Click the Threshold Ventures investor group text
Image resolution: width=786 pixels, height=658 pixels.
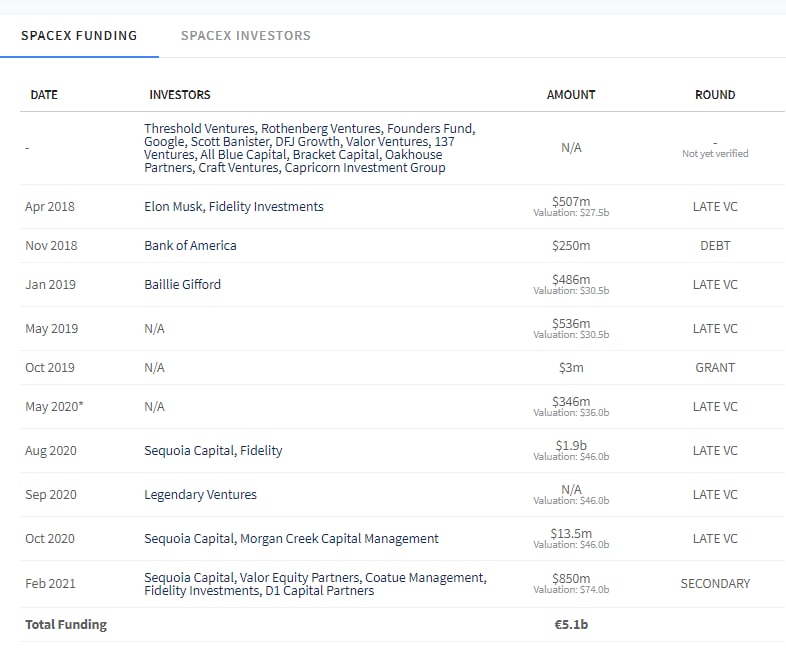tap(308, 148)
